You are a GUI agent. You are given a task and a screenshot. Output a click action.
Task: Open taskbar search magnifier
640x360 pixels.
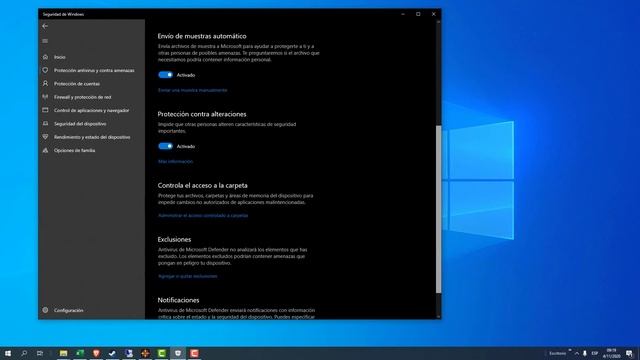[x=24, y=353]
